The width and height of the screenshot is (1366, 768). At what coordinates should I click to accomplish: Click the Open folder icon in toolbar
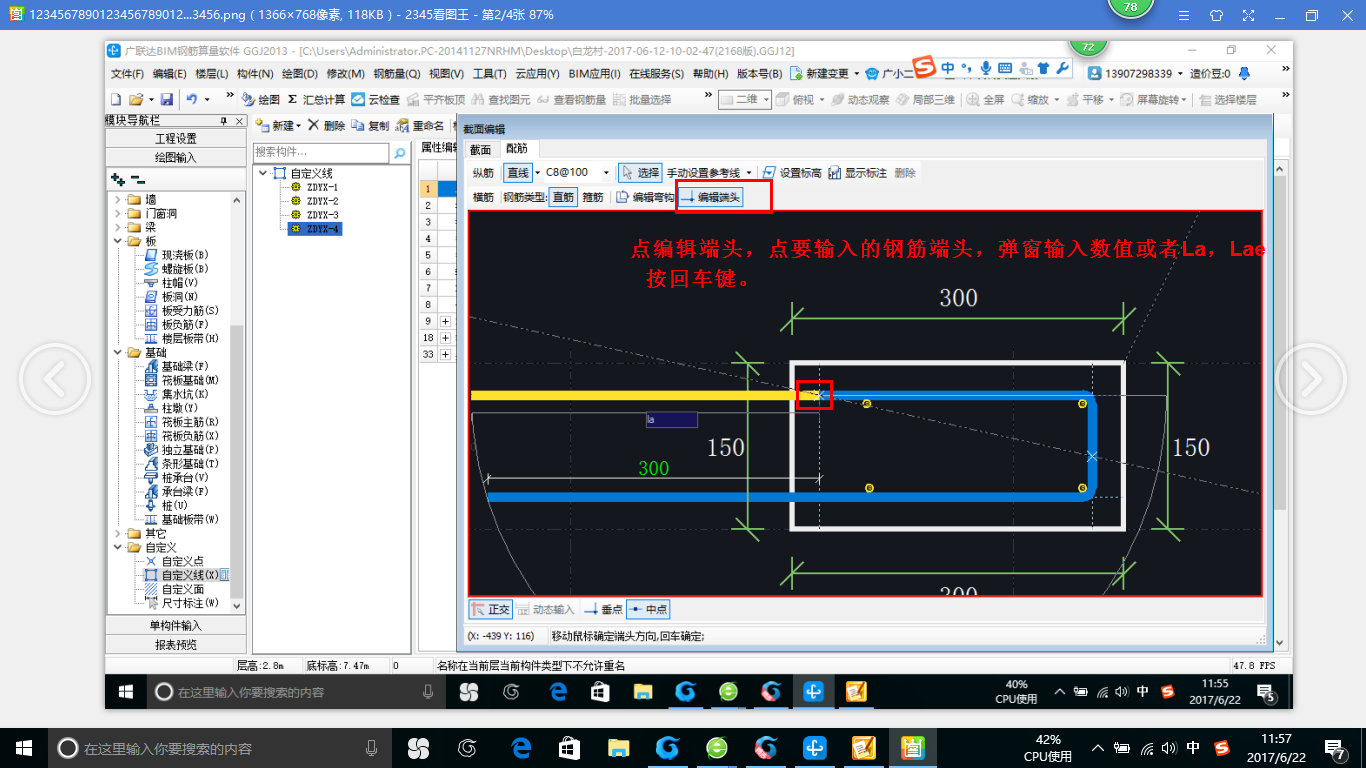click(137, 100)
